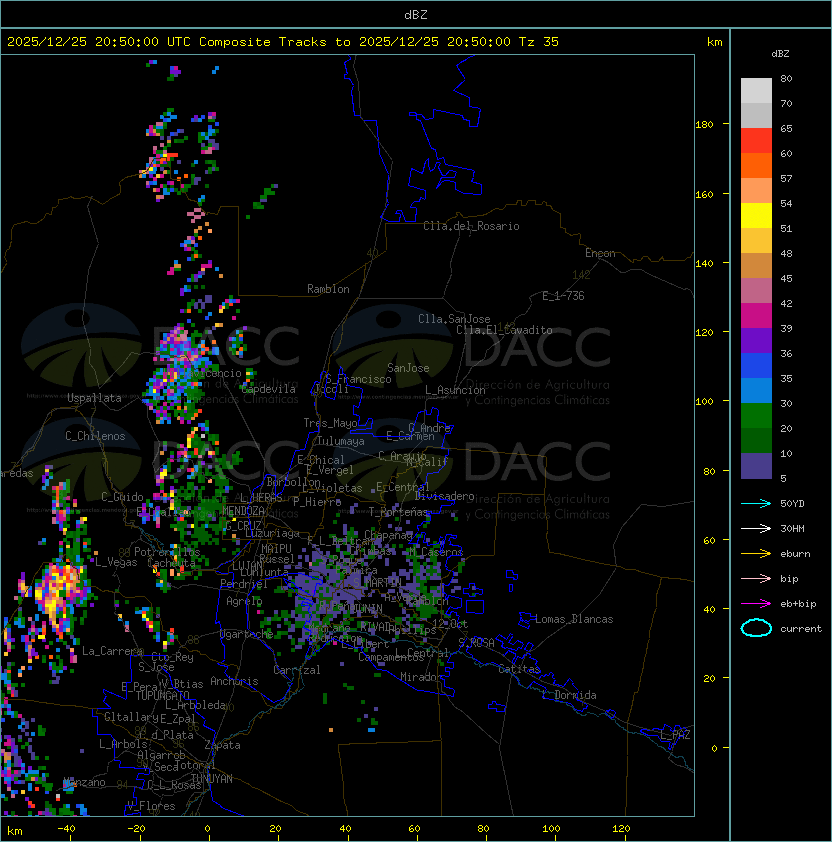Select the pink bip arrow legend icon
The image size is (832, 842).
756,578
